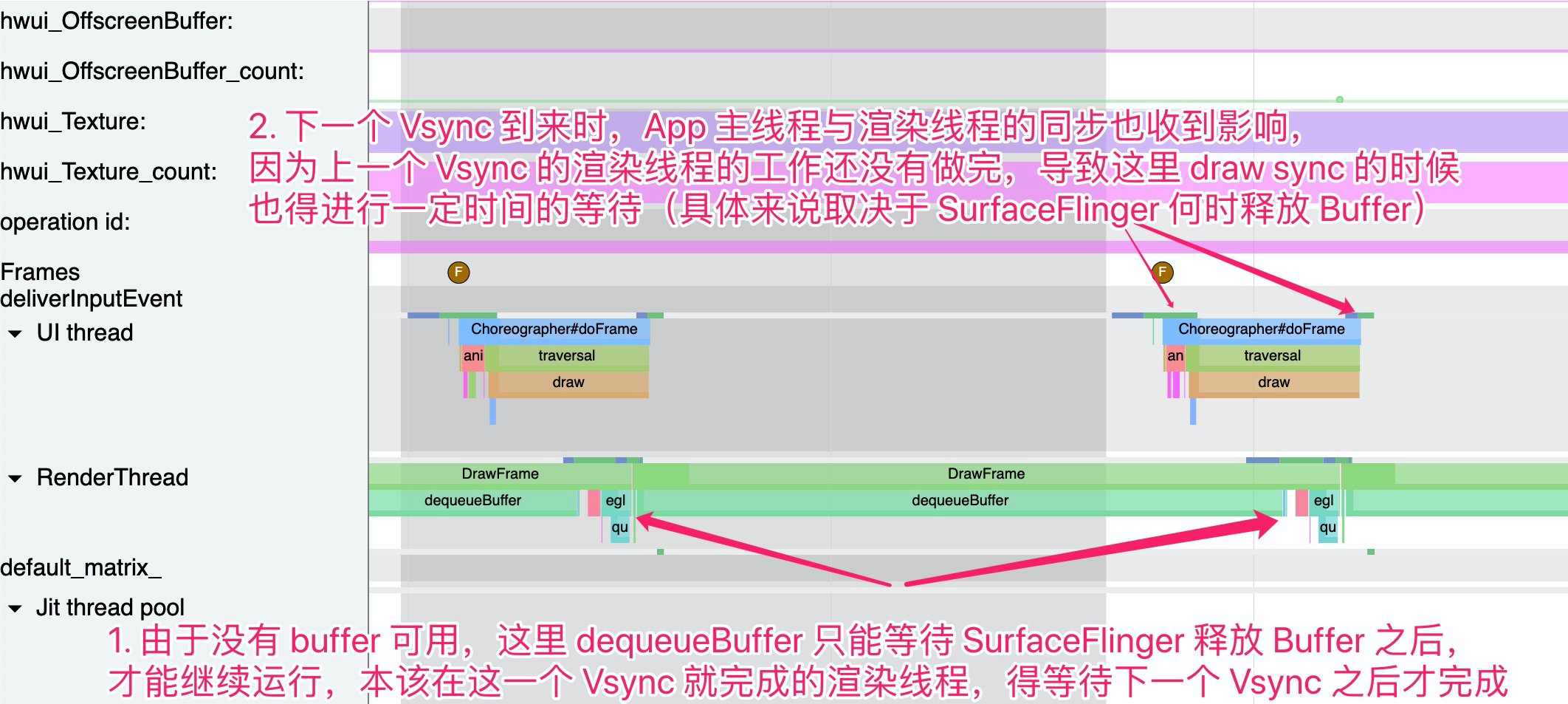Click the draw slice below traversal
The image size is (1568, 704).
point(566,382)
